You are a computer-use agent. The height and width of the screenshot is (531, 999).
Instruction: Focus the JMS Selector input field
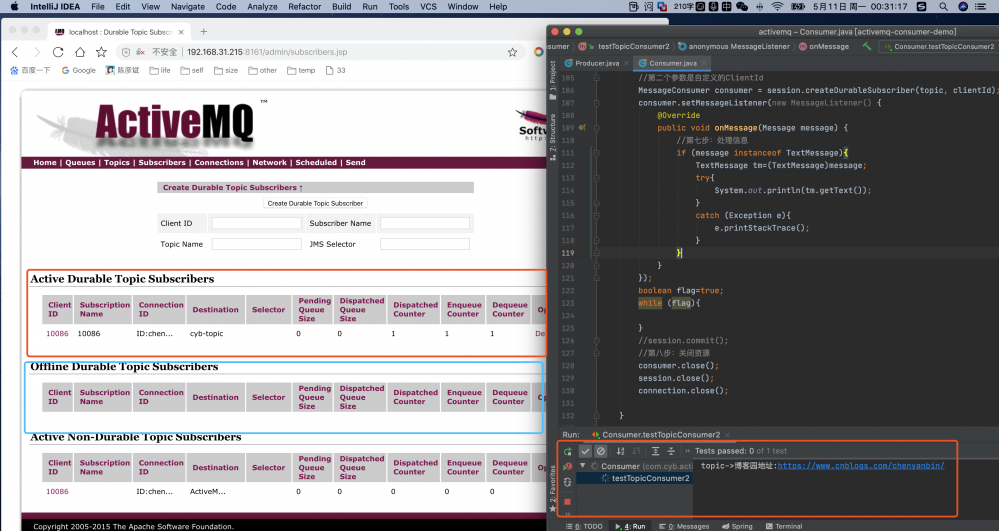(425, 244)
